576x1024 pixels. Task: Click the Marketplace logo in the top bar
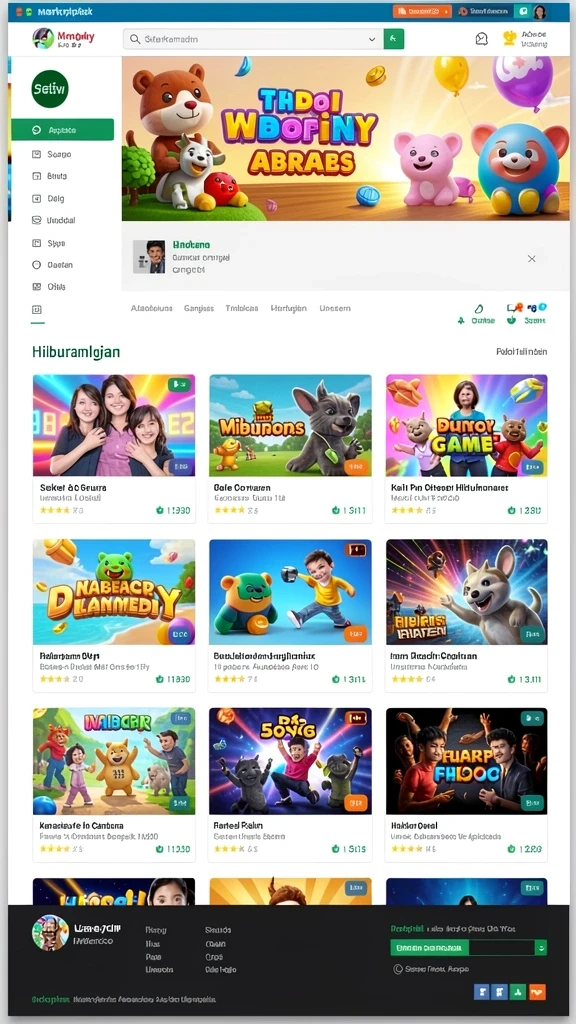click(55, 12)
